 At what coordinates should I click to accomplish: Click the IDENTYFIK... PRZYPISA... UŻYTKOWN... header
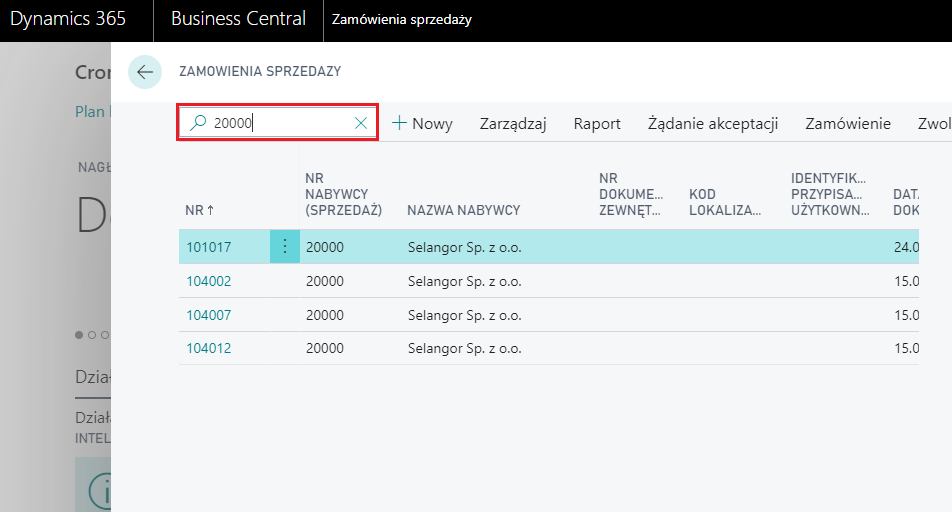(x=830, y=194)
